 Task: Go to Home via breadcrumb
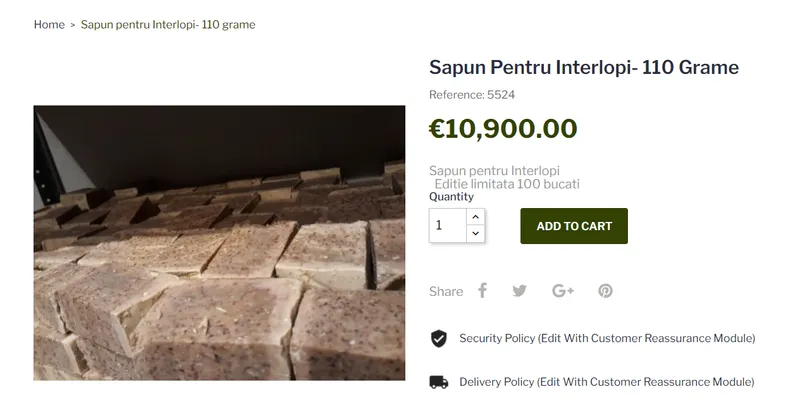(49, 24)
